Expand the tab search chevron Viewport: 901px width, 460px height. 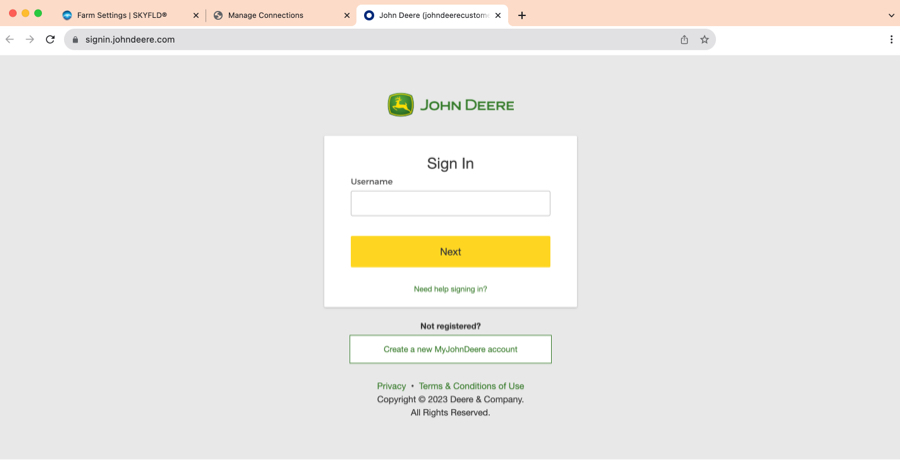tap(891, 16)
